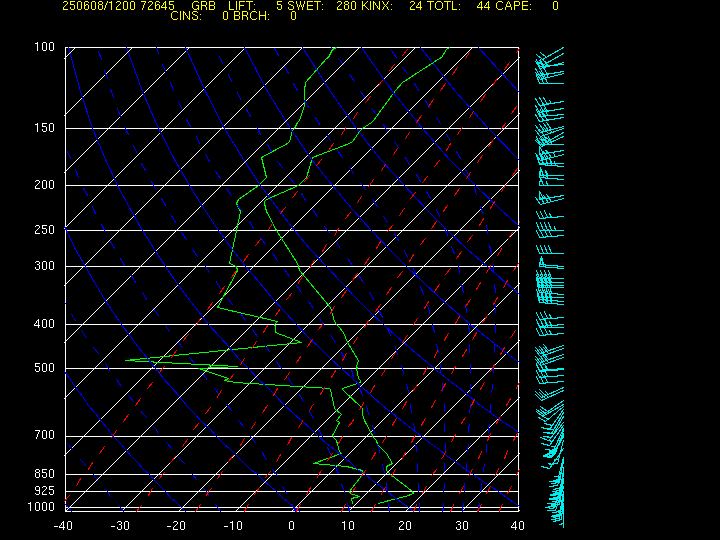
Task: Select the LIFT: index label
Action: click(x=242, y=6)
